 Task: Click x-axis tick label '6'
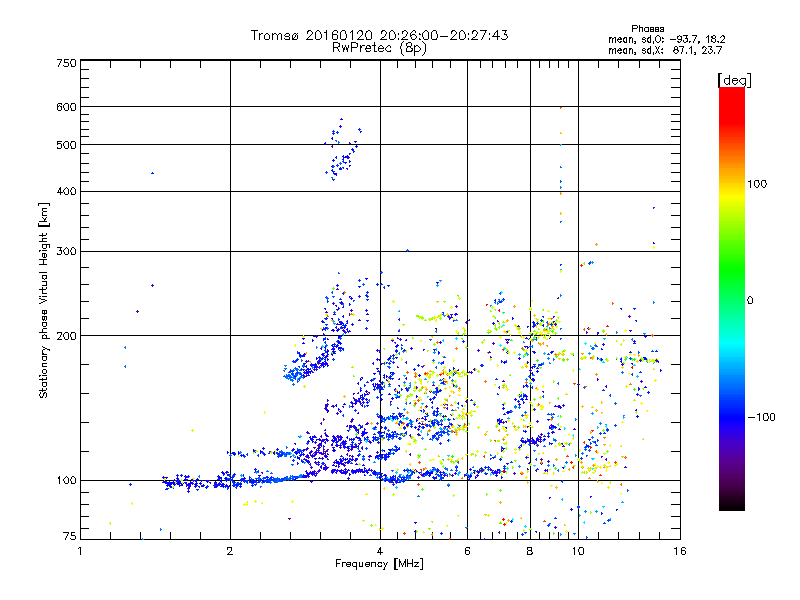[x=467, y=551]
